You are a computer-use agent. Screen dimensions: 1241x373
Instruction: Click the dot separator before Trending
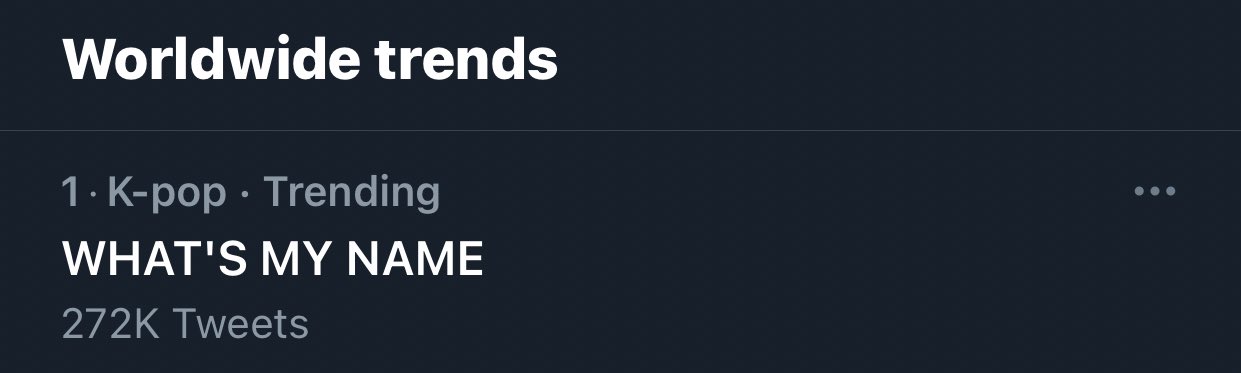[x=245, y=193]
